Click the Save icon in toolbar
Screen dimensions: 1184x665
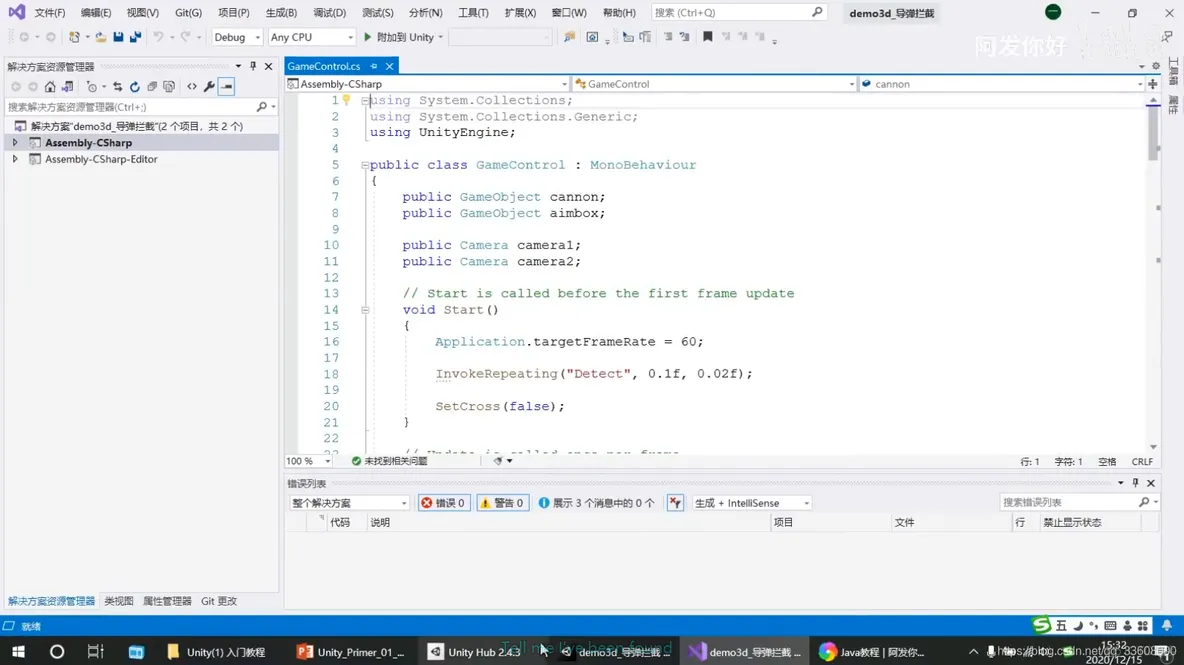[x=119, y=37]
